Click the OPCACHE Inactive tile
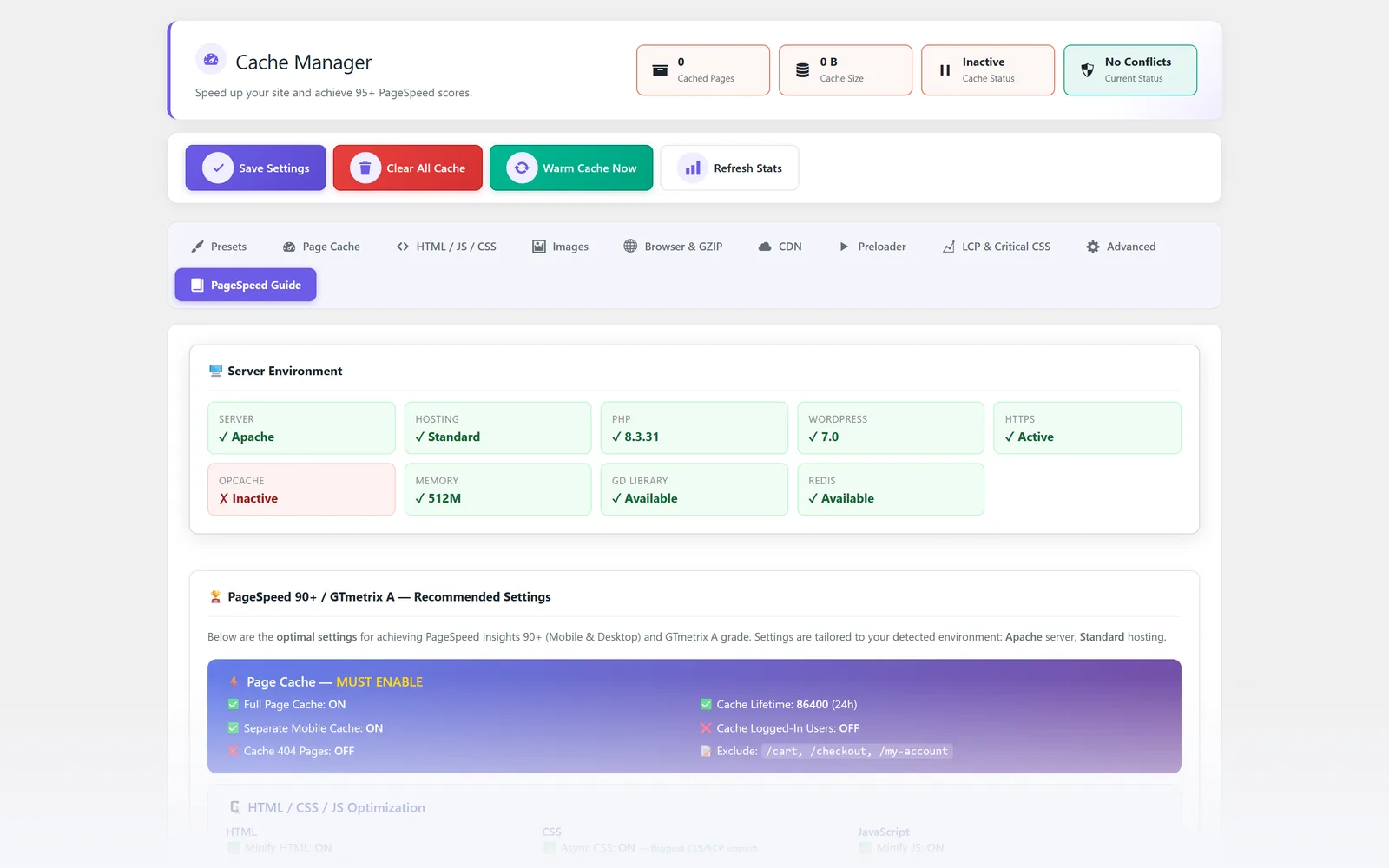Screen dimensions: 1389x868 click(301, 490)
